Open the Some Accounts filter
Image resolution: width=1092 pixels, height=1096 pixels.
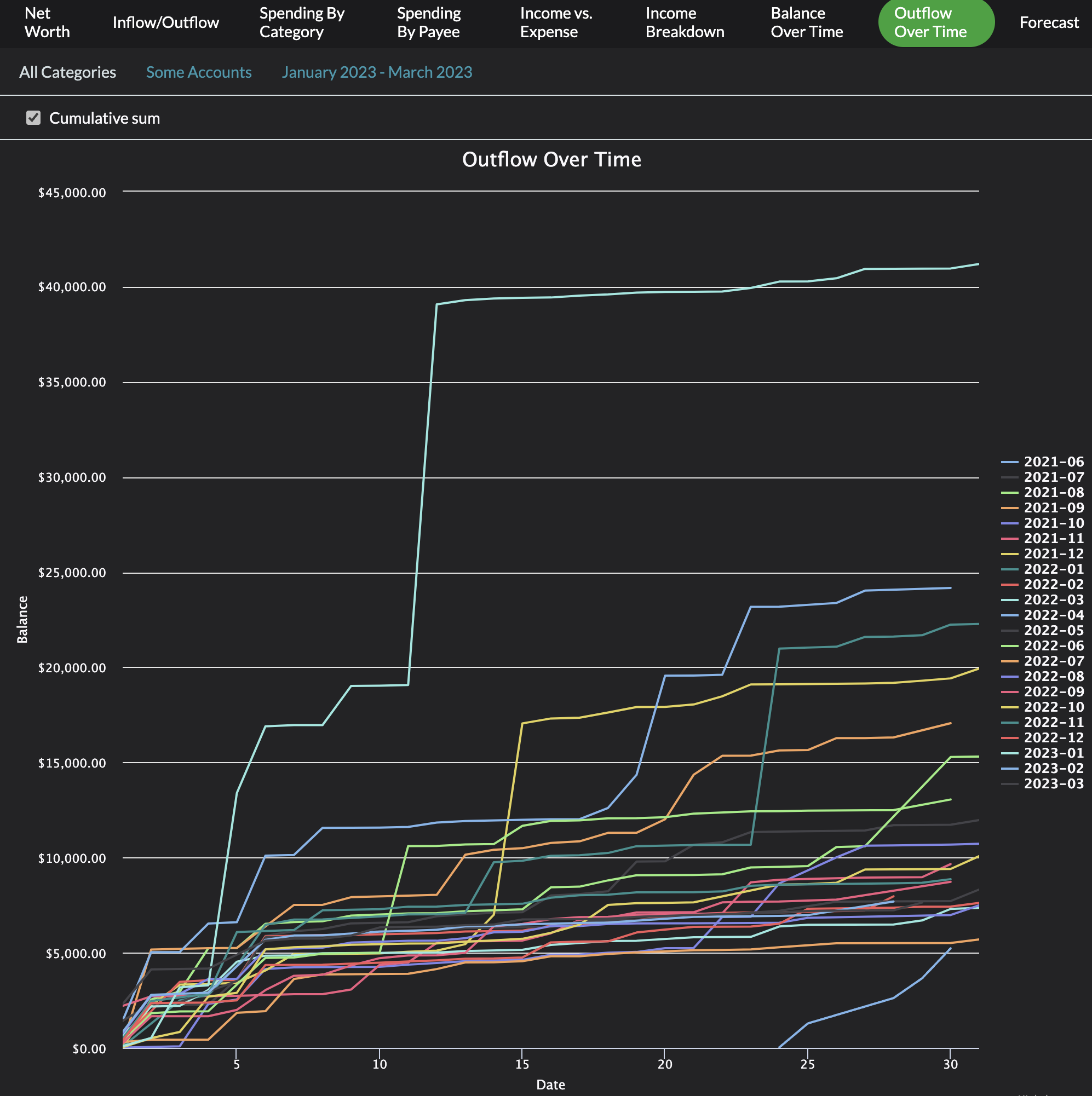coord(199,72)
